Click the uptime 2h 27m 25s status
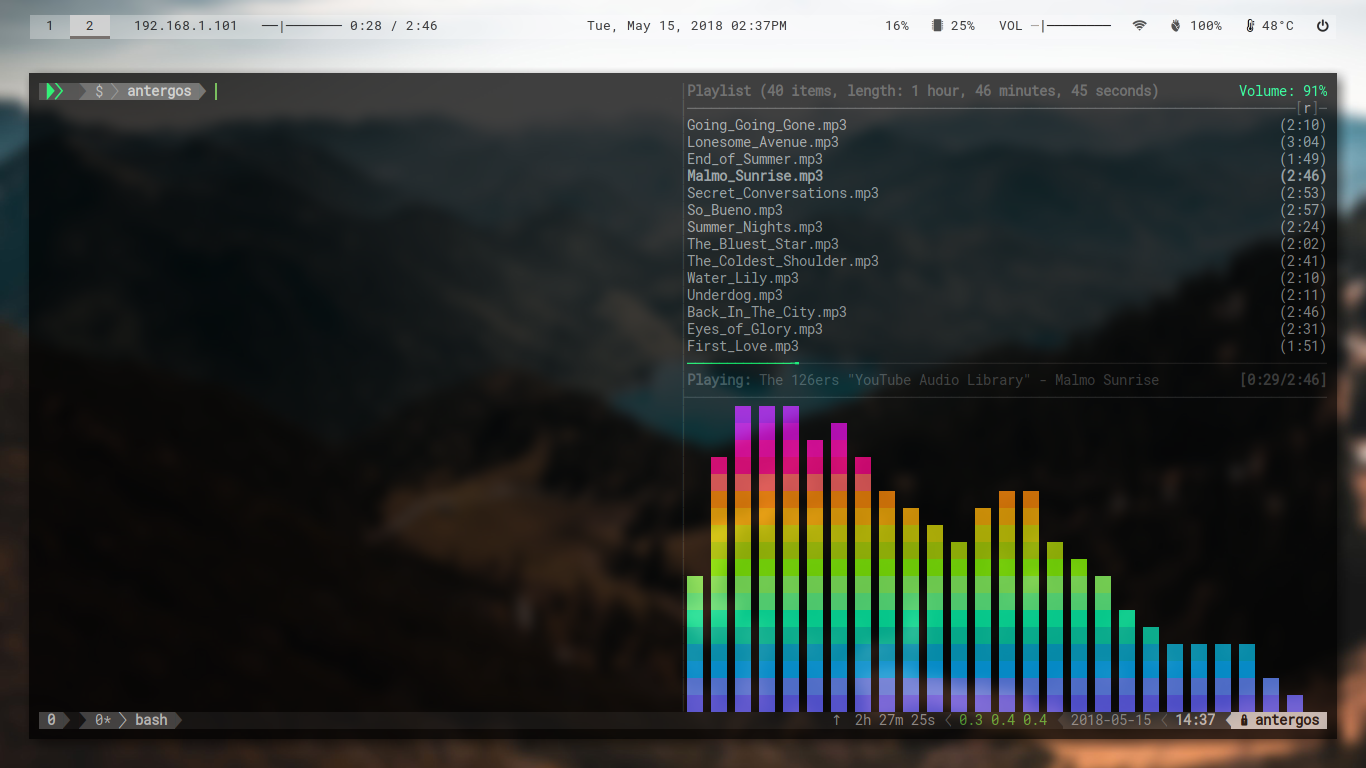The height and width of the screenshot is (768, 1366). [x=895, y=720]
